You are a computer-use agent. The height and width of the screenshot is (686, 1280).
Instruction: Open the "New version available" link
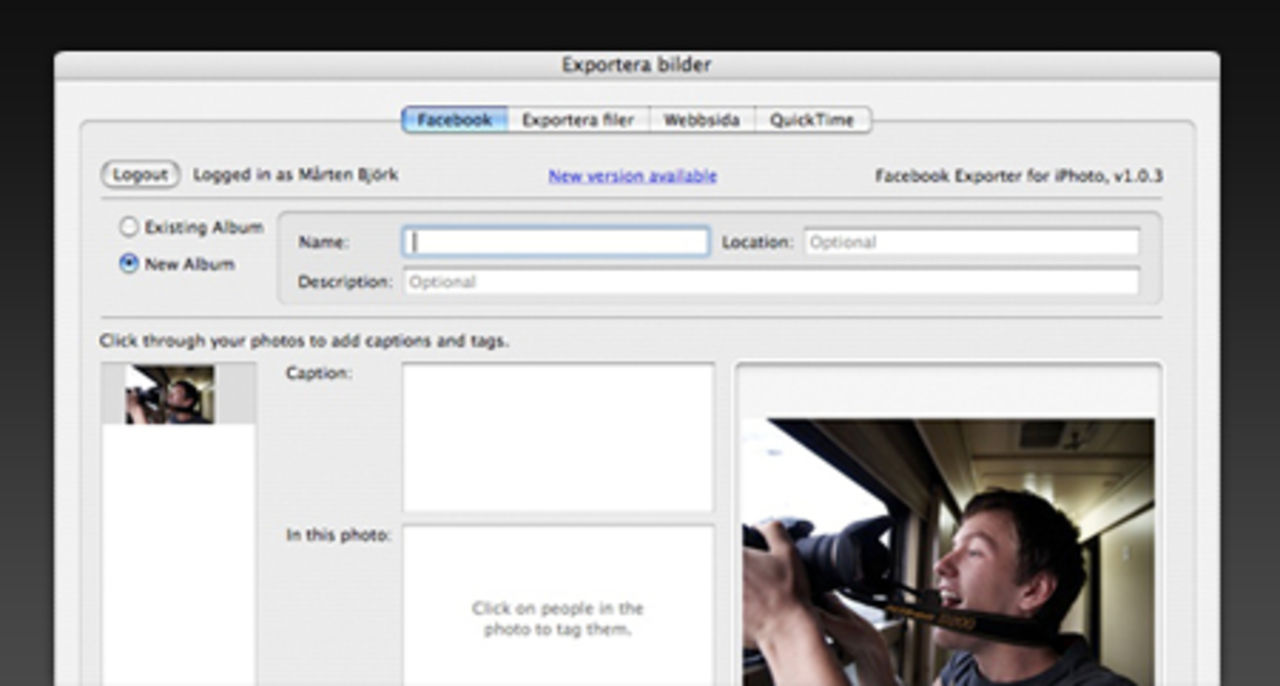coord(630,175)
